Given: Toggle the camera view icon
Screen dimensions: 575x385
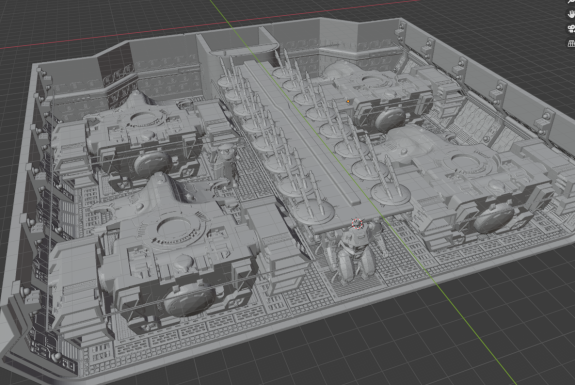Looking at the screenshot, I should pos(572,29).
